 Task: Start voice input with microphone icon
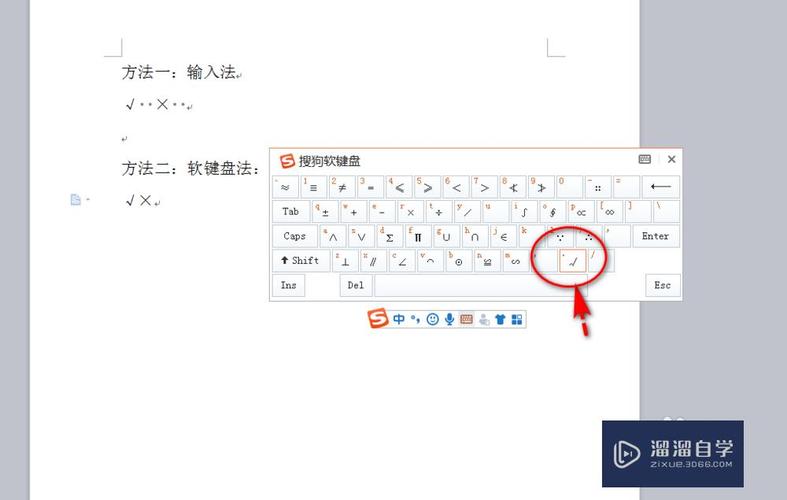click(450, 319)
